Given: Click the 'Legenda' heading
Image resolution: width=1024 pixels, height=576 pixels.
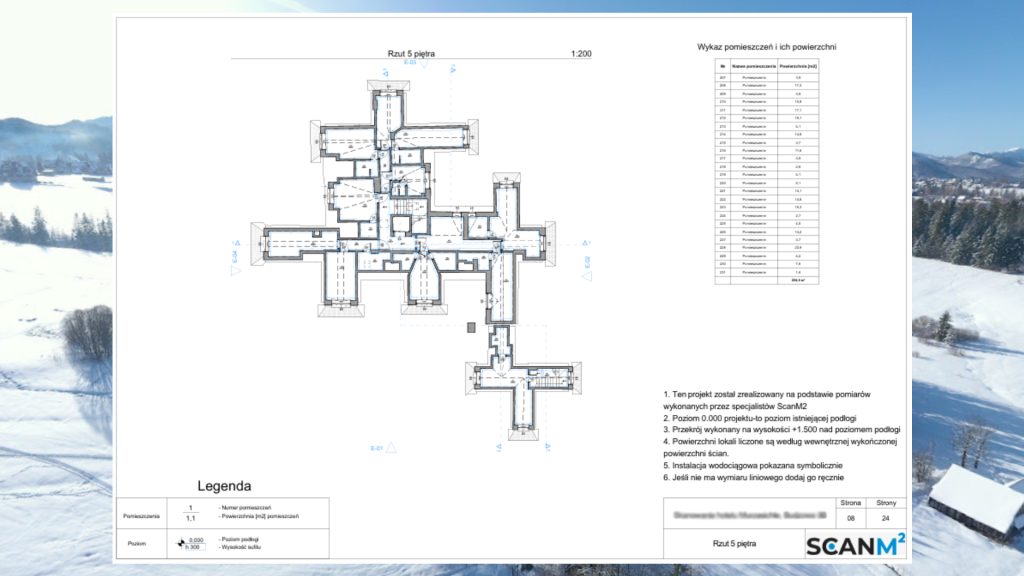Looking at the screenshot, I should [x=224, y=487].
